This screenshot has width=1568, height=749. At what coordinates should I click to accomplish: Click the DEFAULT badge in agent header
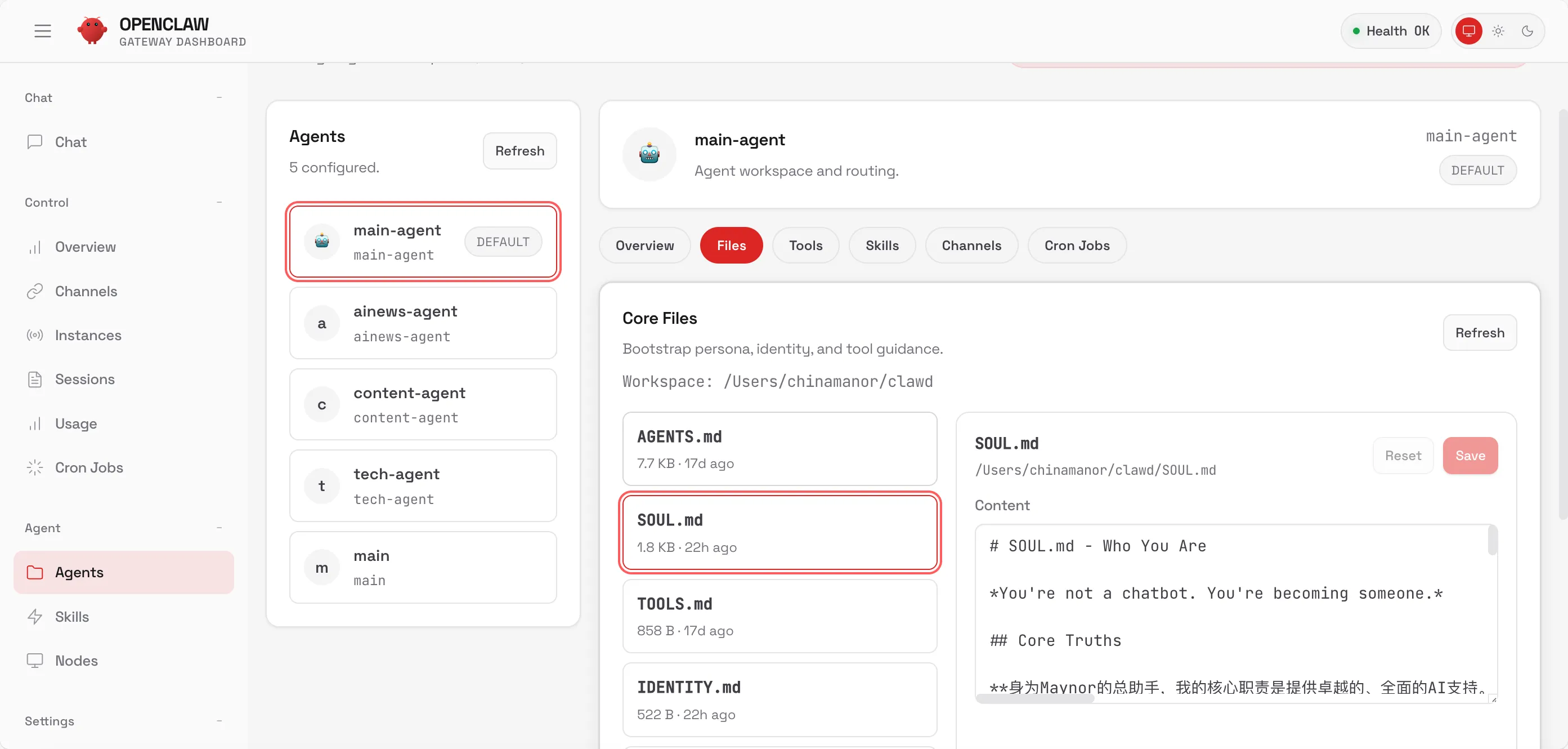[1477, 170]
